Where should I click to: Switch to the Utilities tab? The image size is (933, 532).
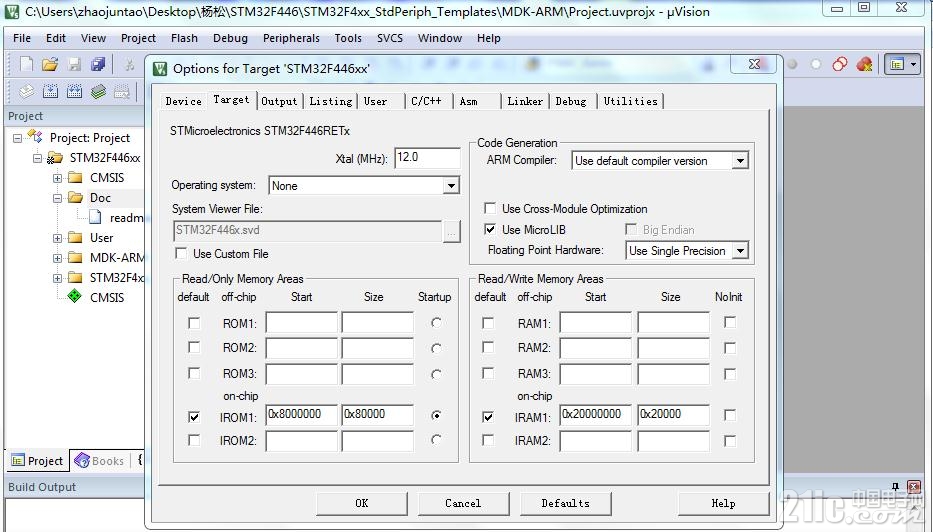coord(631,101)
